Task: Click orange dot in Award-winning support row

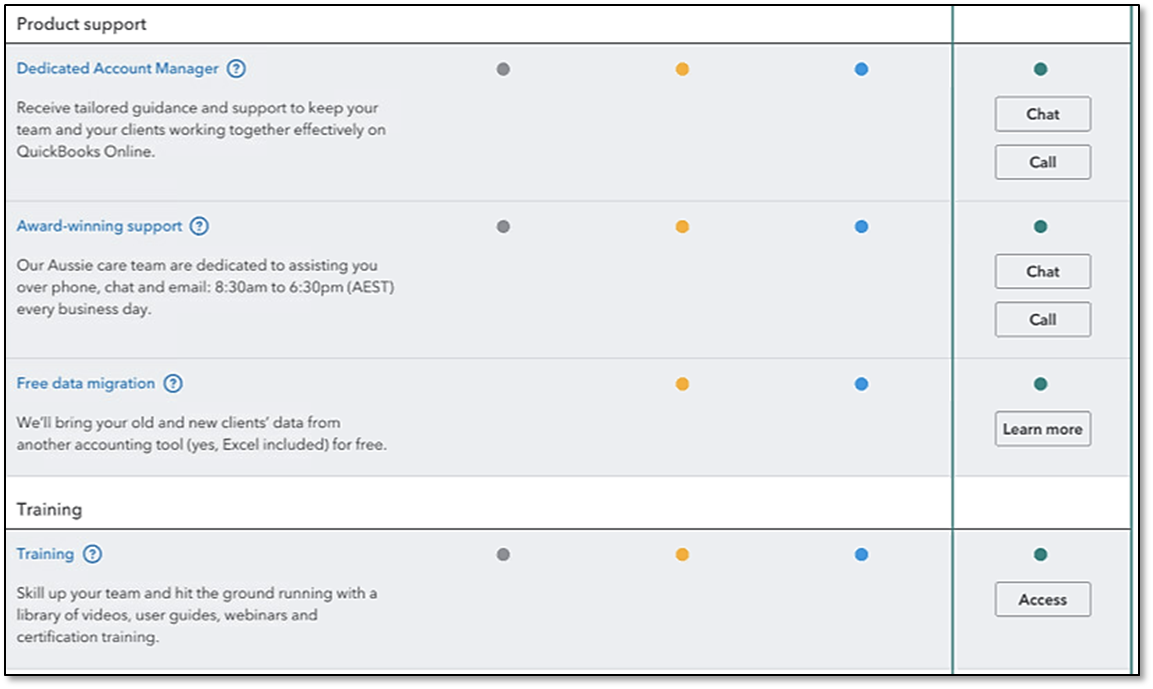Action: (682, 226)
